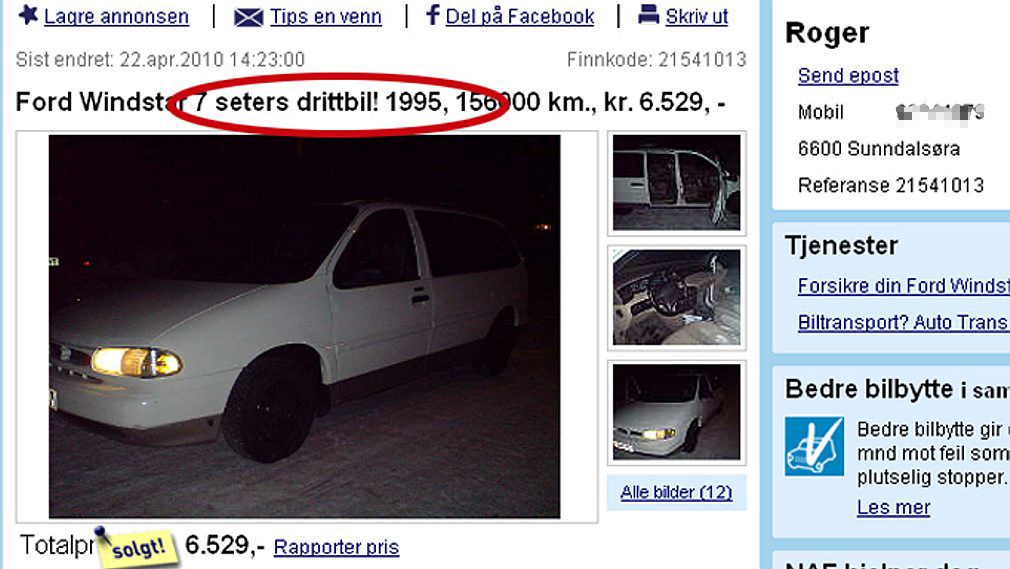This screenshot has width=1010, height=569.
Task: Click the star icon beside Lagre annonsen
Action: click(28, 14)
